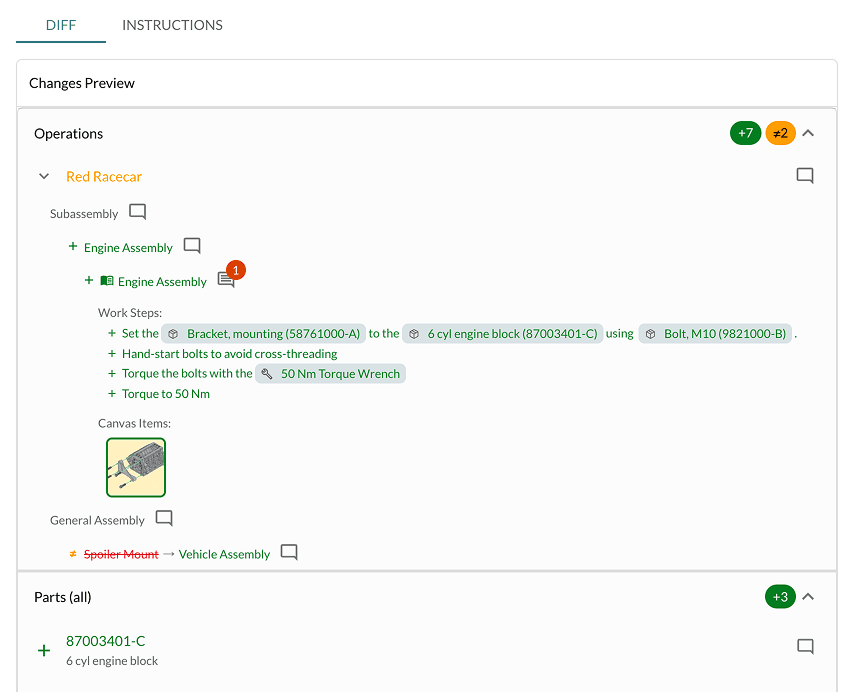Click the book icon beside Engine Assembly
849x692 pixels.
pyautogui.click(x=106, y=281)
